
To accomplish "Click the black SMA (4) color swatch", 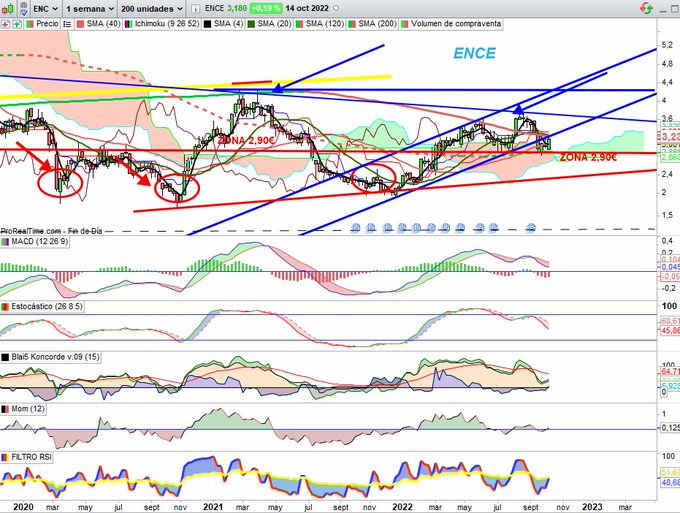I will click(x=207, y=24).
